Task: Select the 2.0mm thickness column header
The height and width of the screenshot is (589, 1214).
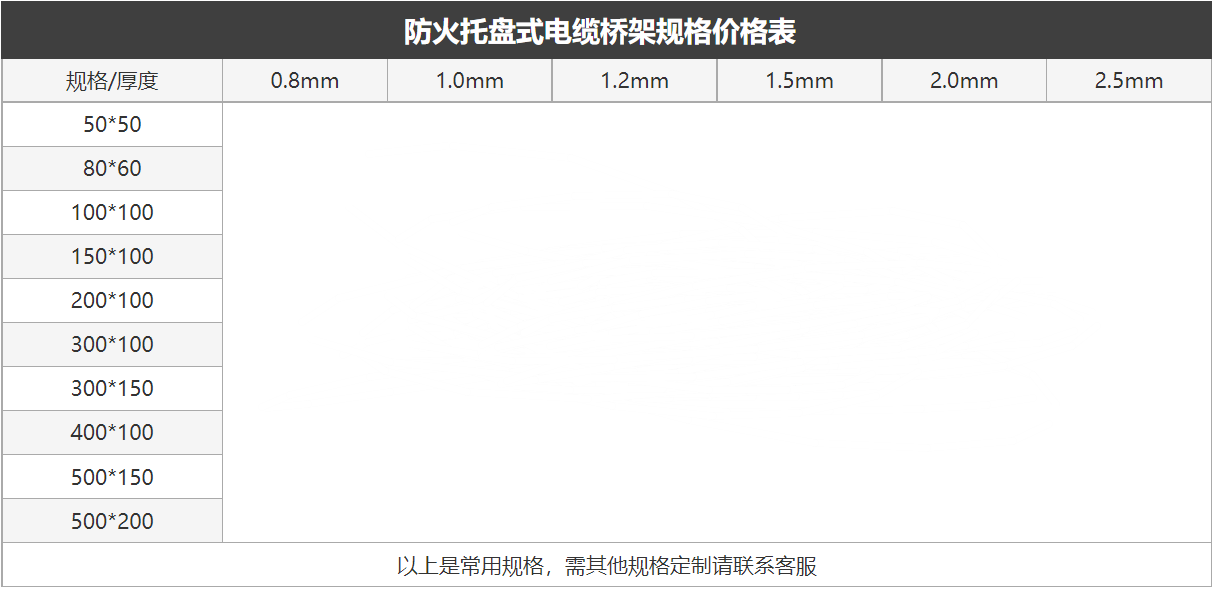Action: tap(964, 81)
